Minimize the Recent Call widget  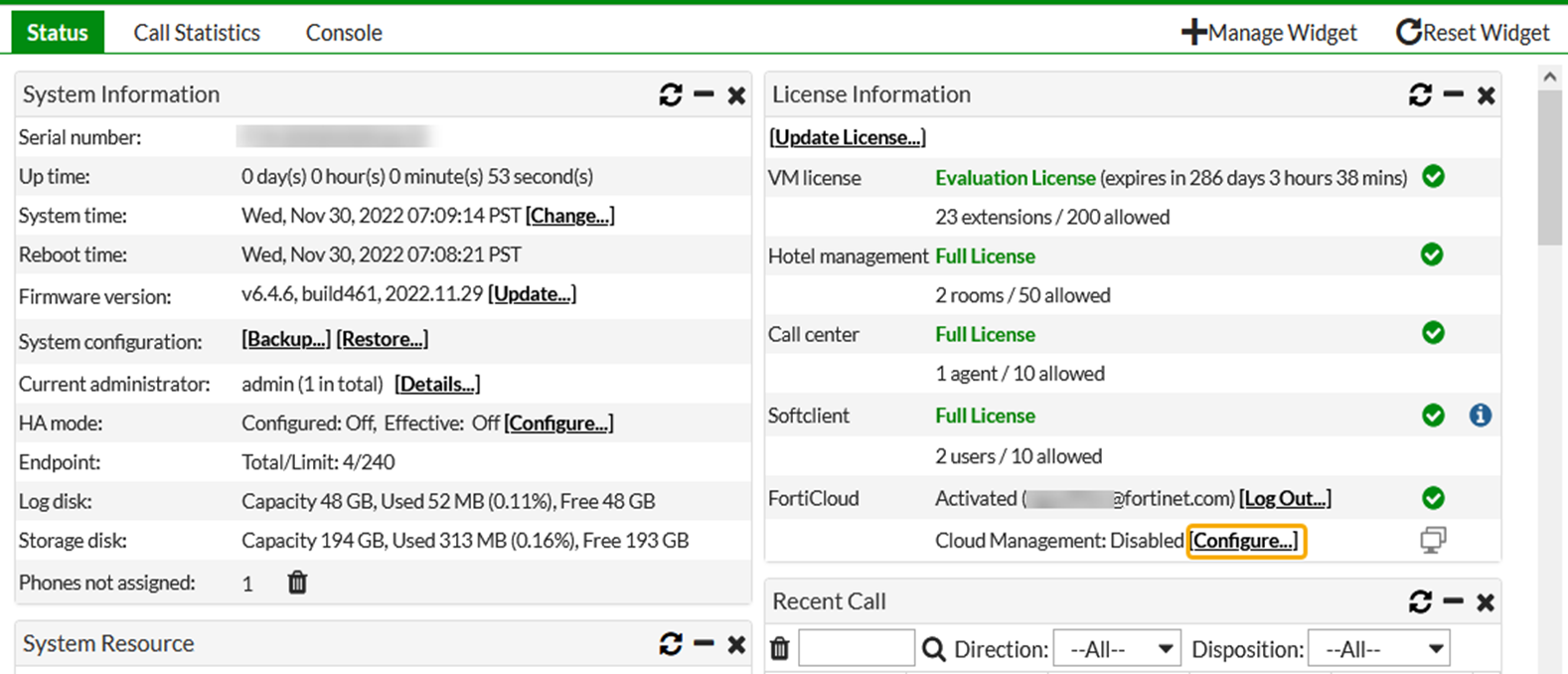click(x=1453, y=601)
